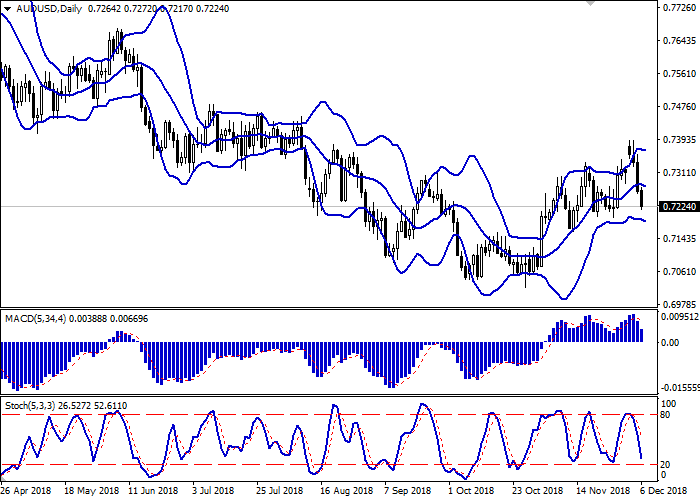Click the Stochastic 20 level label
Screen dimensions: 700x500
point(667,465)
